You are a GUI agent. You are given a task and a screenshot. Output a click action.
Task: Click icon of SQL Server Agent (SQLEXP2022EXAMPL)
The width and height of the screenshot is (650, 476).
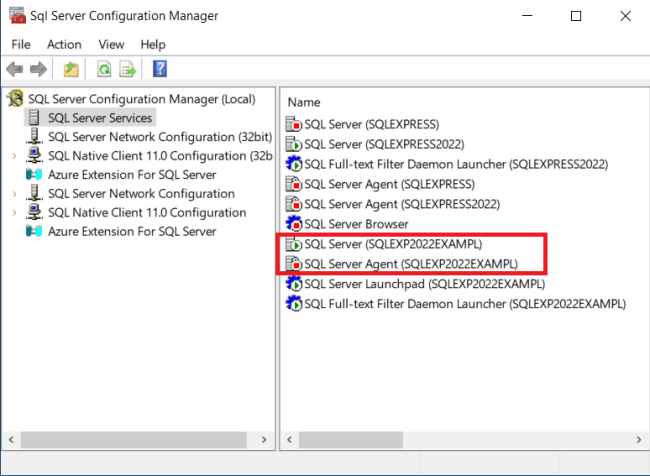(293, 264)
